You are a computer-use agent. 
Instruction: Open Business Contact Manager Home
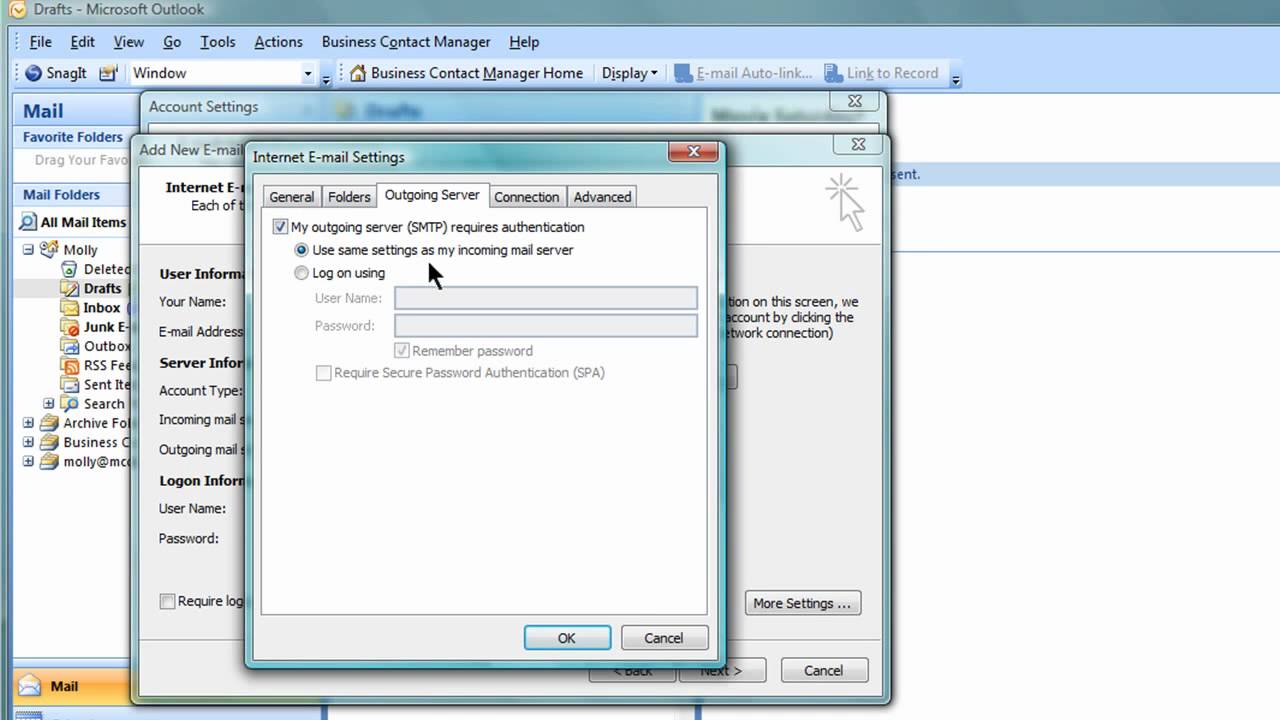[x=465, y=73]
